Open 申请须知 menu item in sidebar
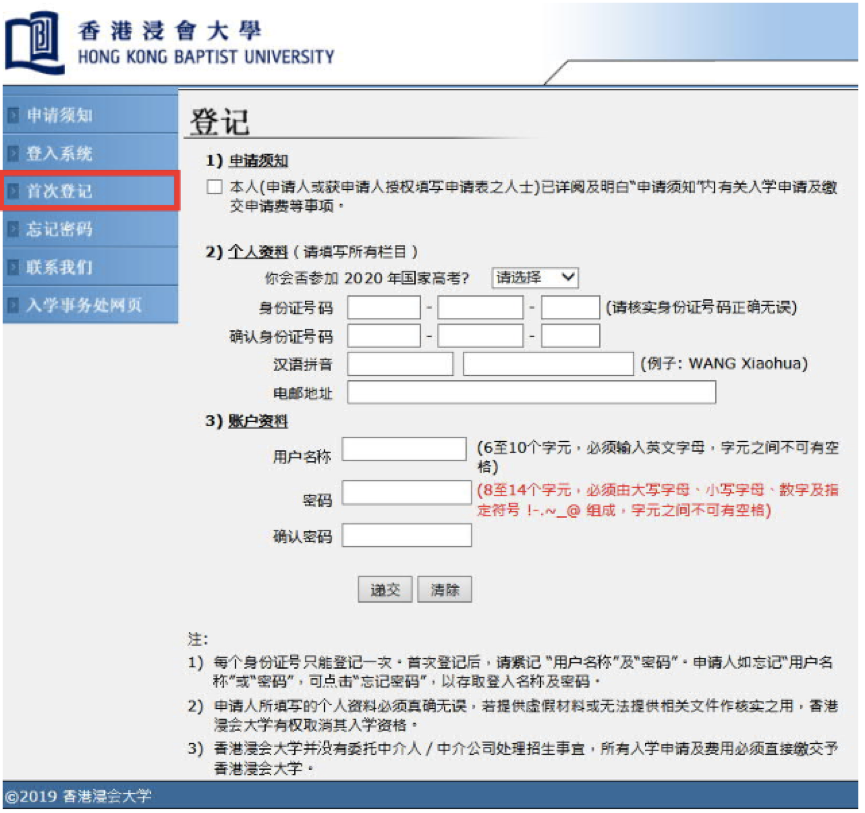Image resolution: width=865 pixels, height=813 pixels. (x=60, y=115)
